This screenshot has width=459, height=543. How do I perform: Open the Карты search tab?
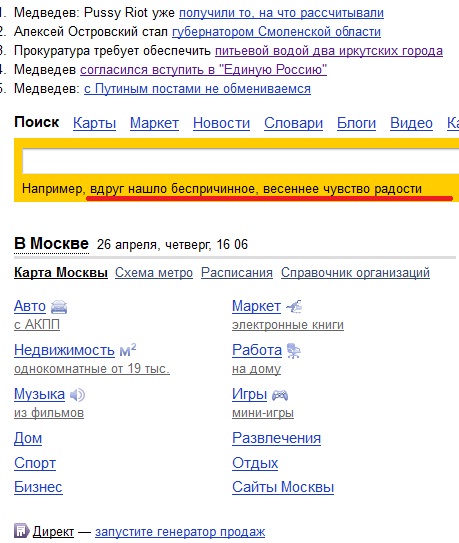(95, 123)
